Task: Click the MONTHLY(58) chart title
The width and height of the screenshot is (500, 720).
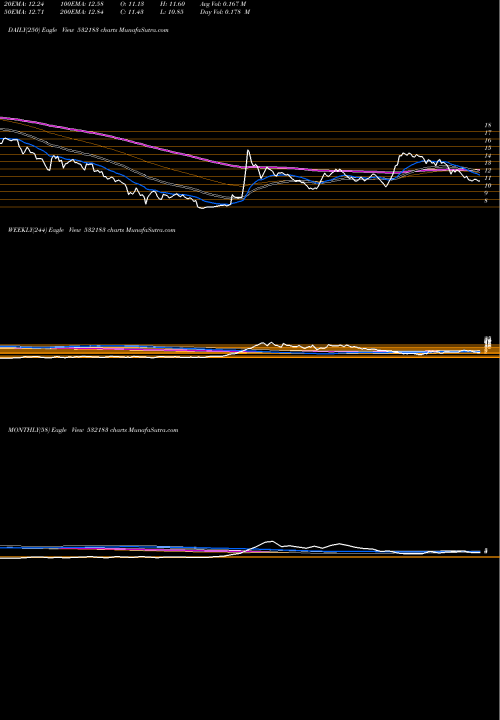Action: (93, 430)
